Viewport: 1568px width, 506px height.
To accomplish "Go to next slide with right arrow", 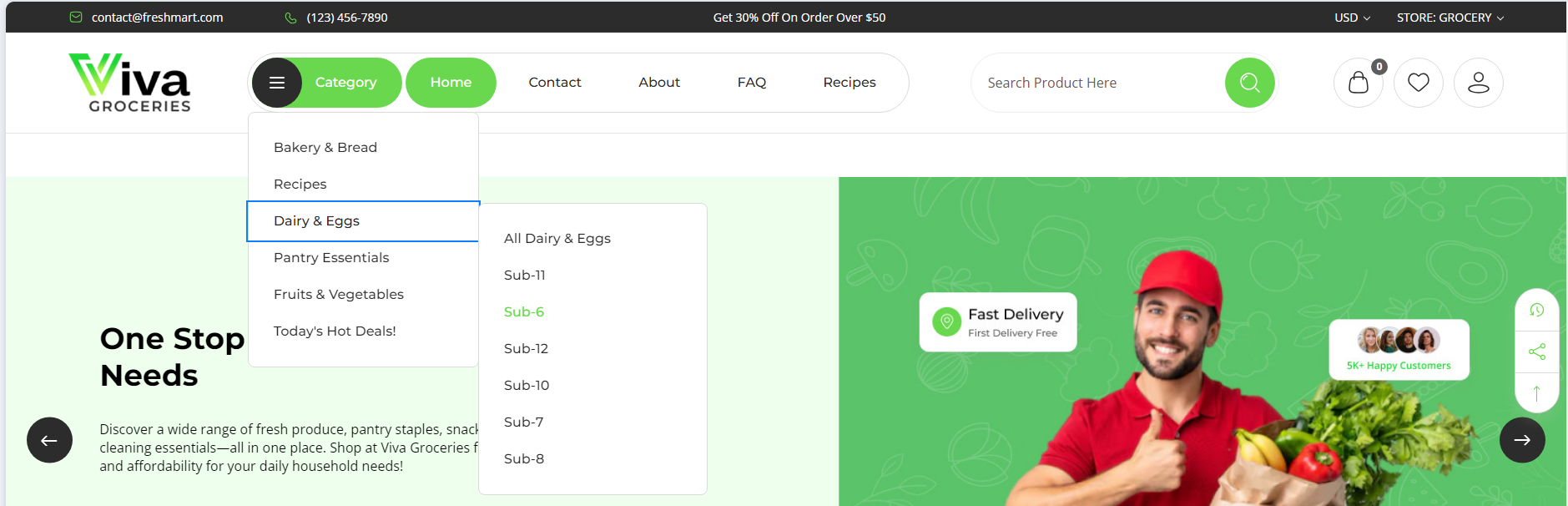I will tap(1522, 440).
